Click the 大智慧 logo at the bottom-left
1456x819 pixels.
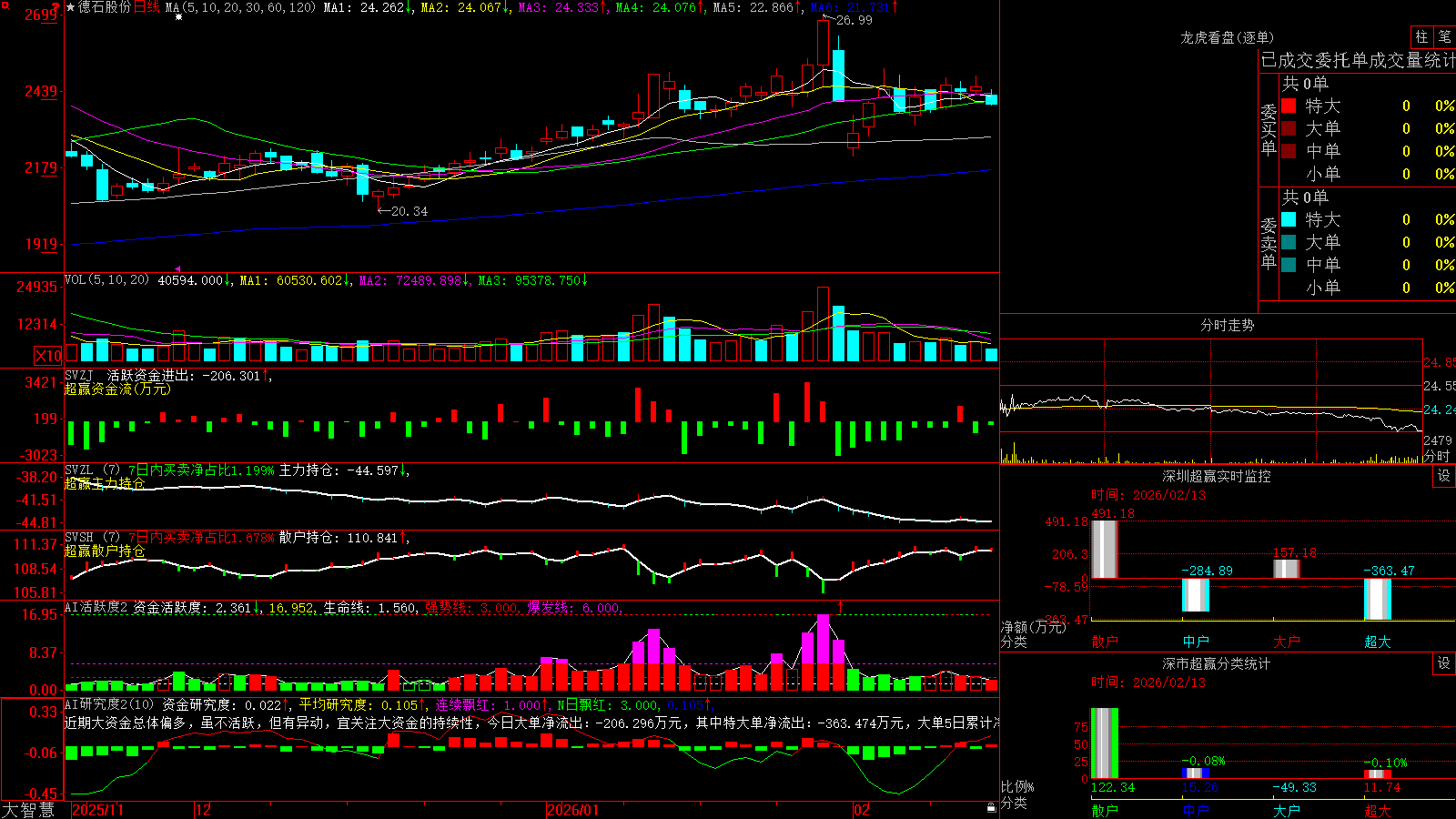tap(28, 810)
